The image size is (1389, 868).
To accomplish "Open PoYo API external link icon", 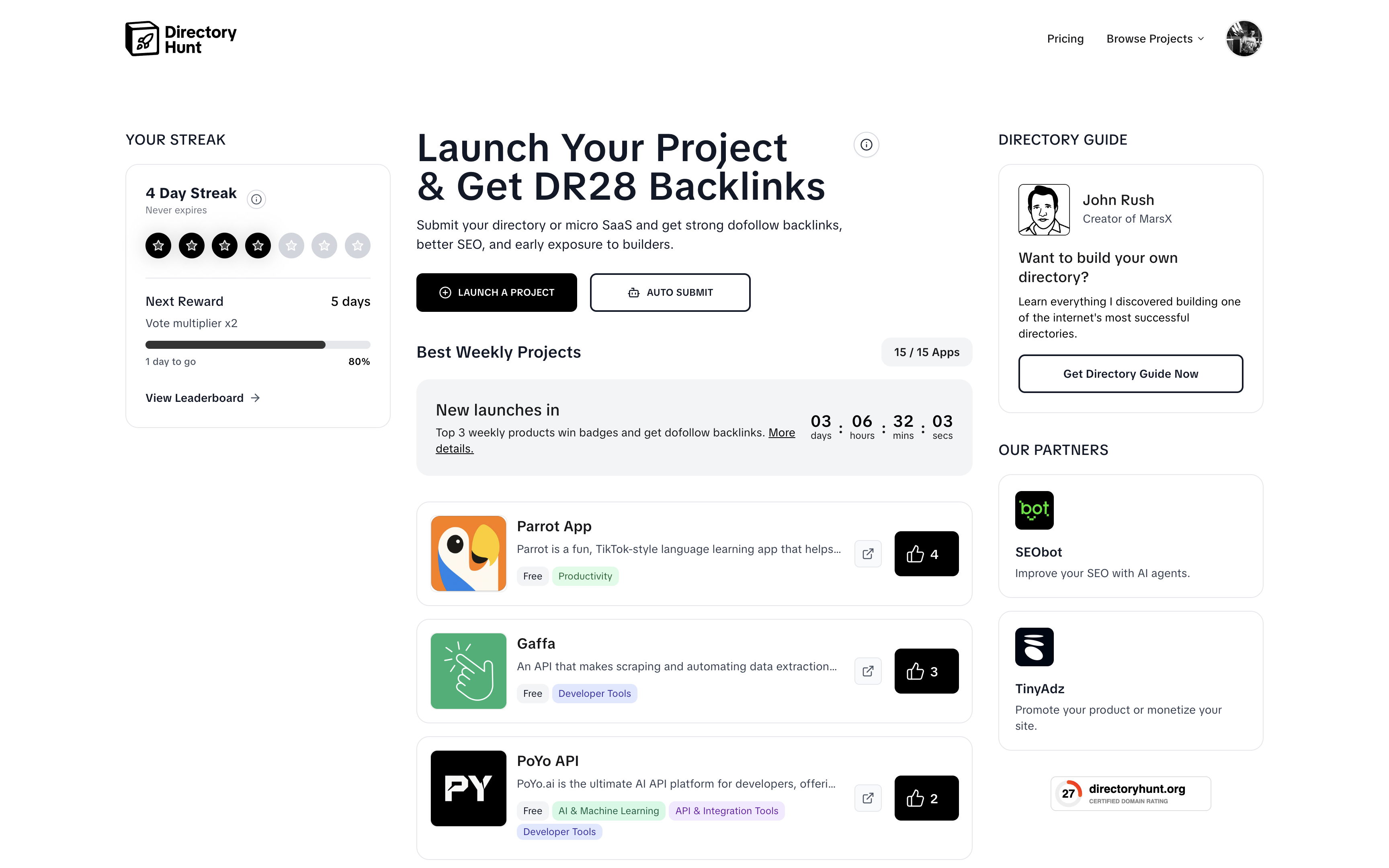I will pyautogui.click(x=868, y=798).
